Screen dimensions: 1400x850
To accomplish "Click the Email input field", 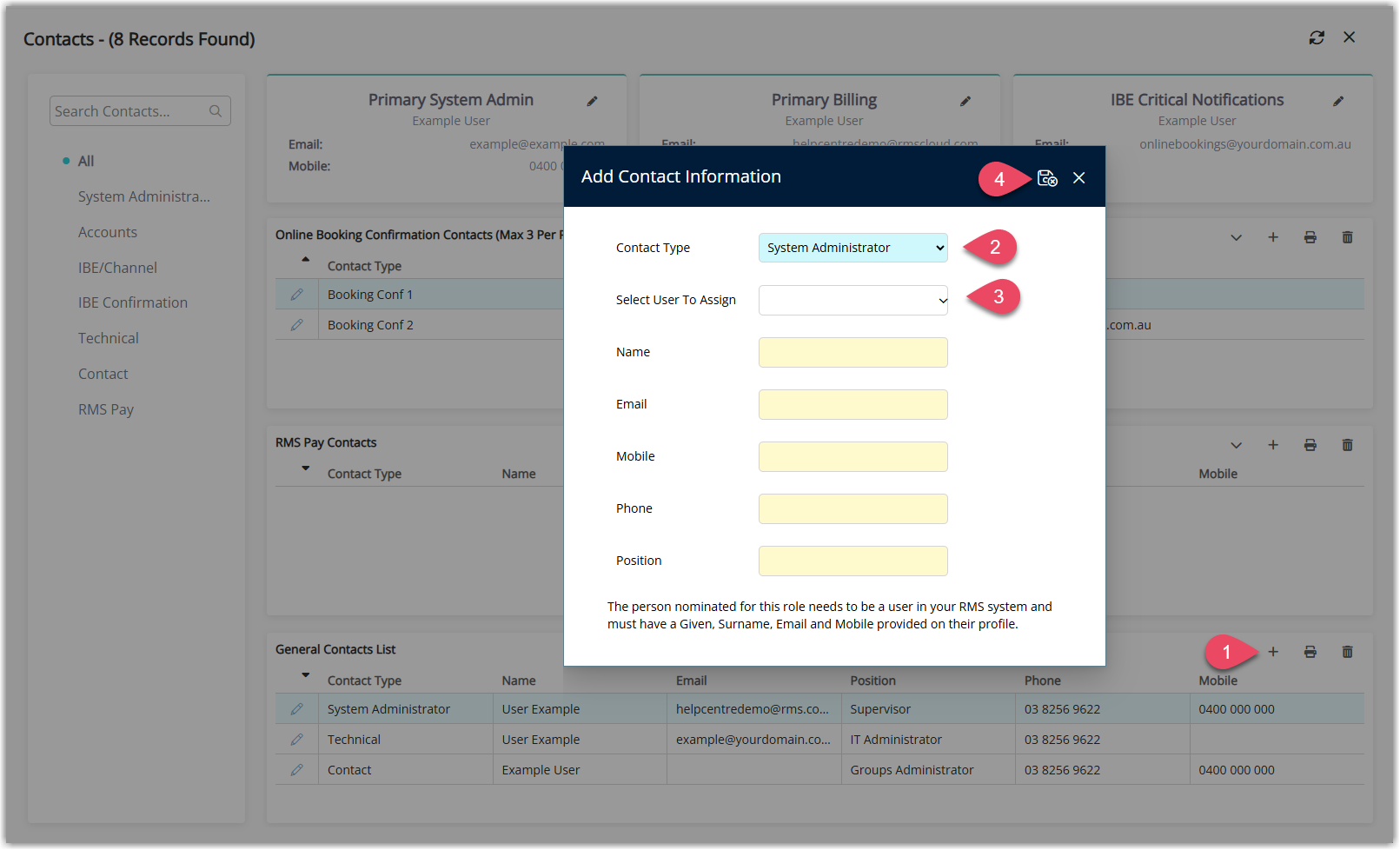I will click(853, 404).
